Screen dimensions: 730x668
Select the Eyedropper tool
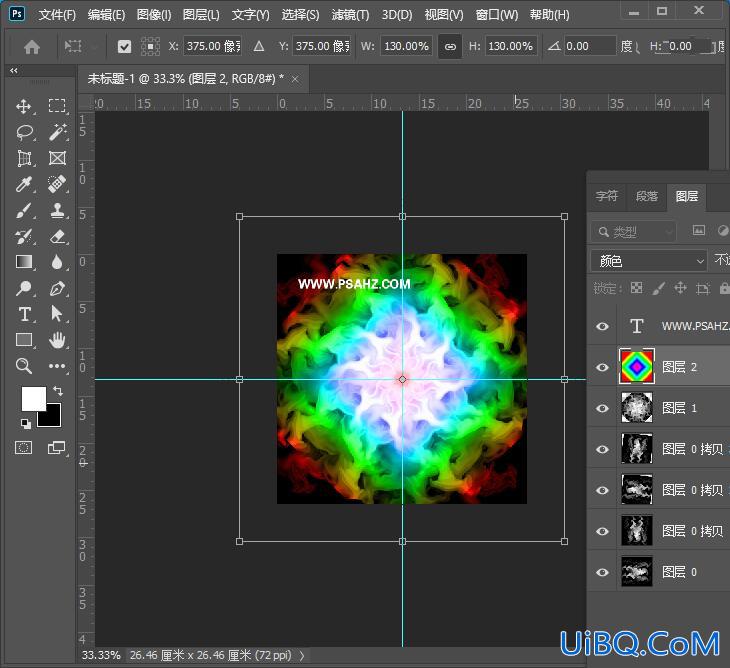(x=24, y=184)
